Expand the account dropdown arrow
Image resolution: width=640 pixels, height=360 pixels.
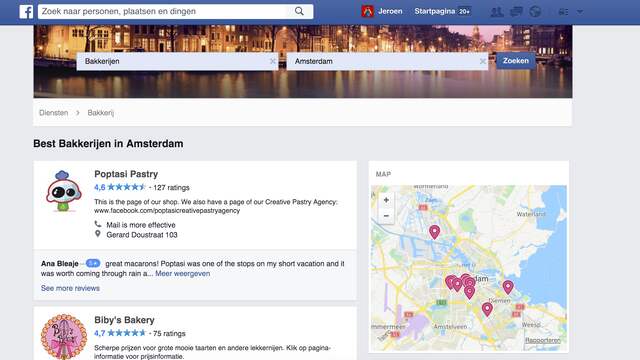[580, 12]
